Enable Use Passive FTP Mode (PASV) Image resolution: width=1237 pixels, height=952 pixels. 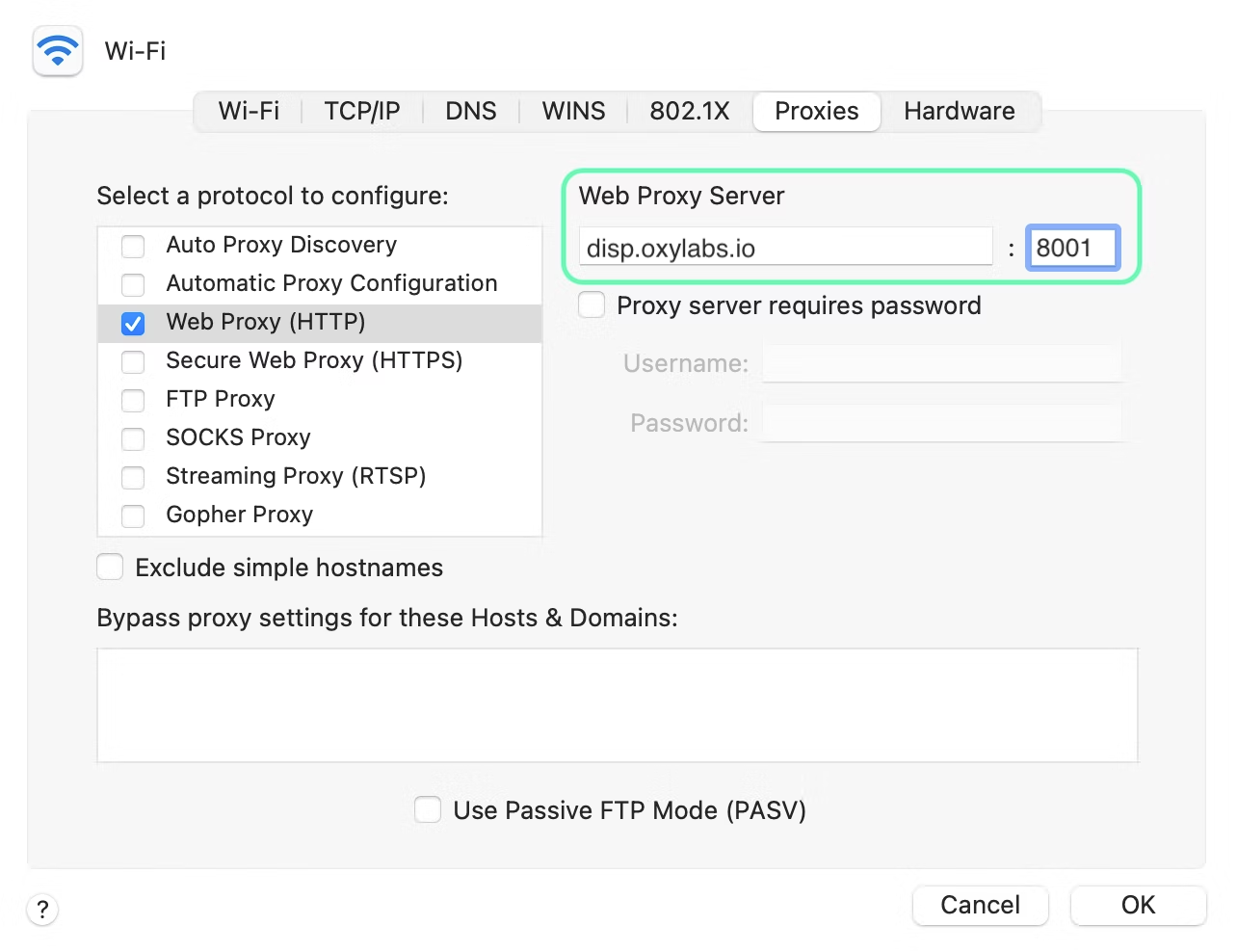click(x=427, y=810)
